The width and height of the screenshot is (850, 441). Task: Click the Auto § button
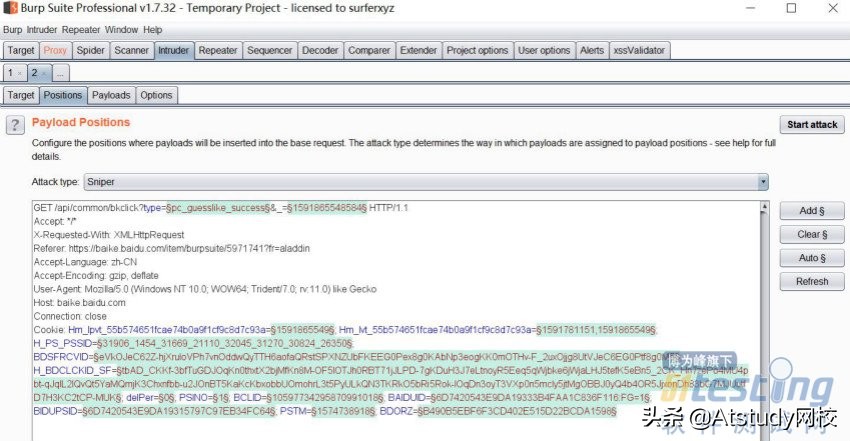point(812,258)
